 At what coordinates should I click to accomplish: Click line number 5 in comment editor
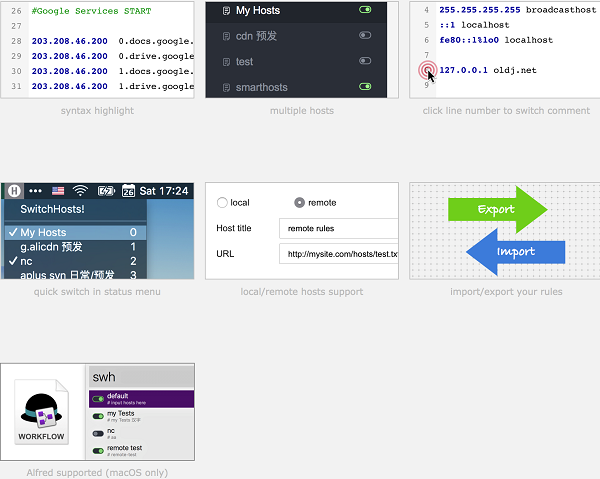coord(426,25)
